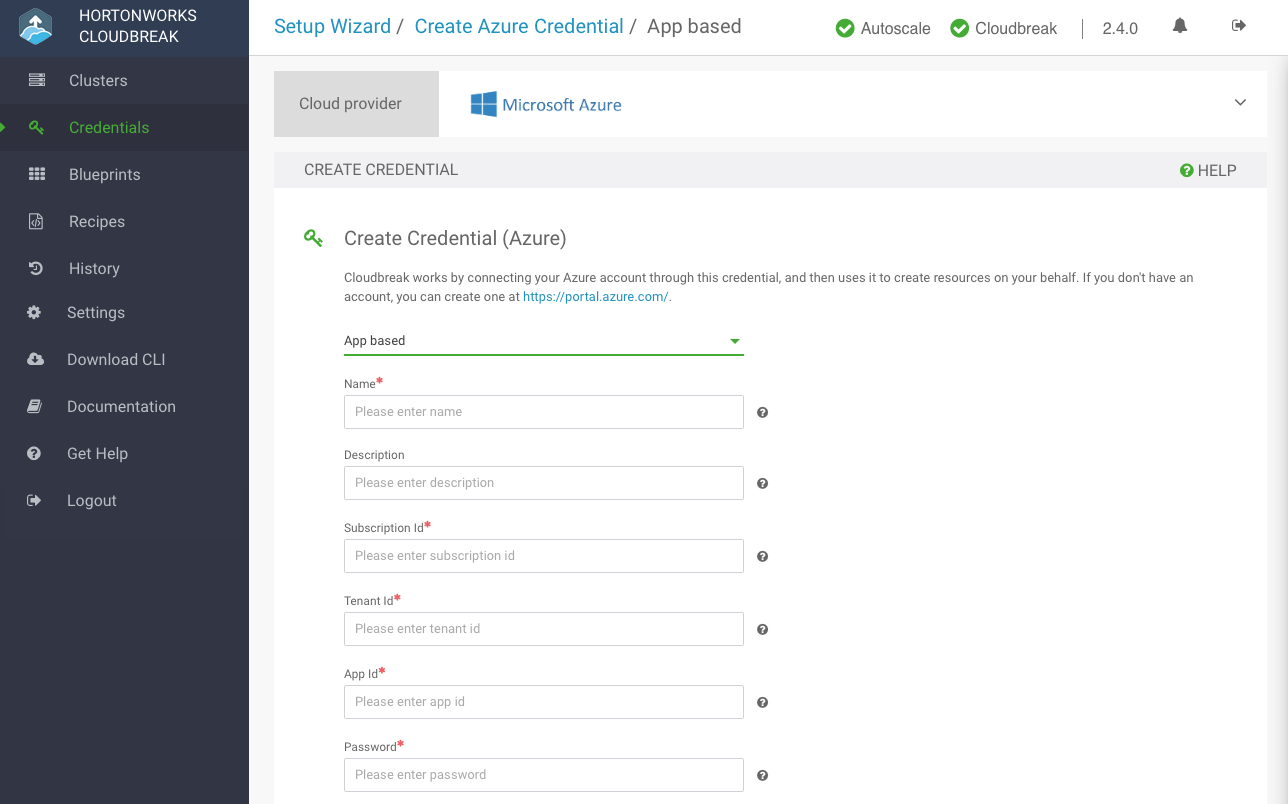This screenshot has height=804, width=1288.
Task: Click the help icon next to the Name field
Action: [x=762, y=412]
